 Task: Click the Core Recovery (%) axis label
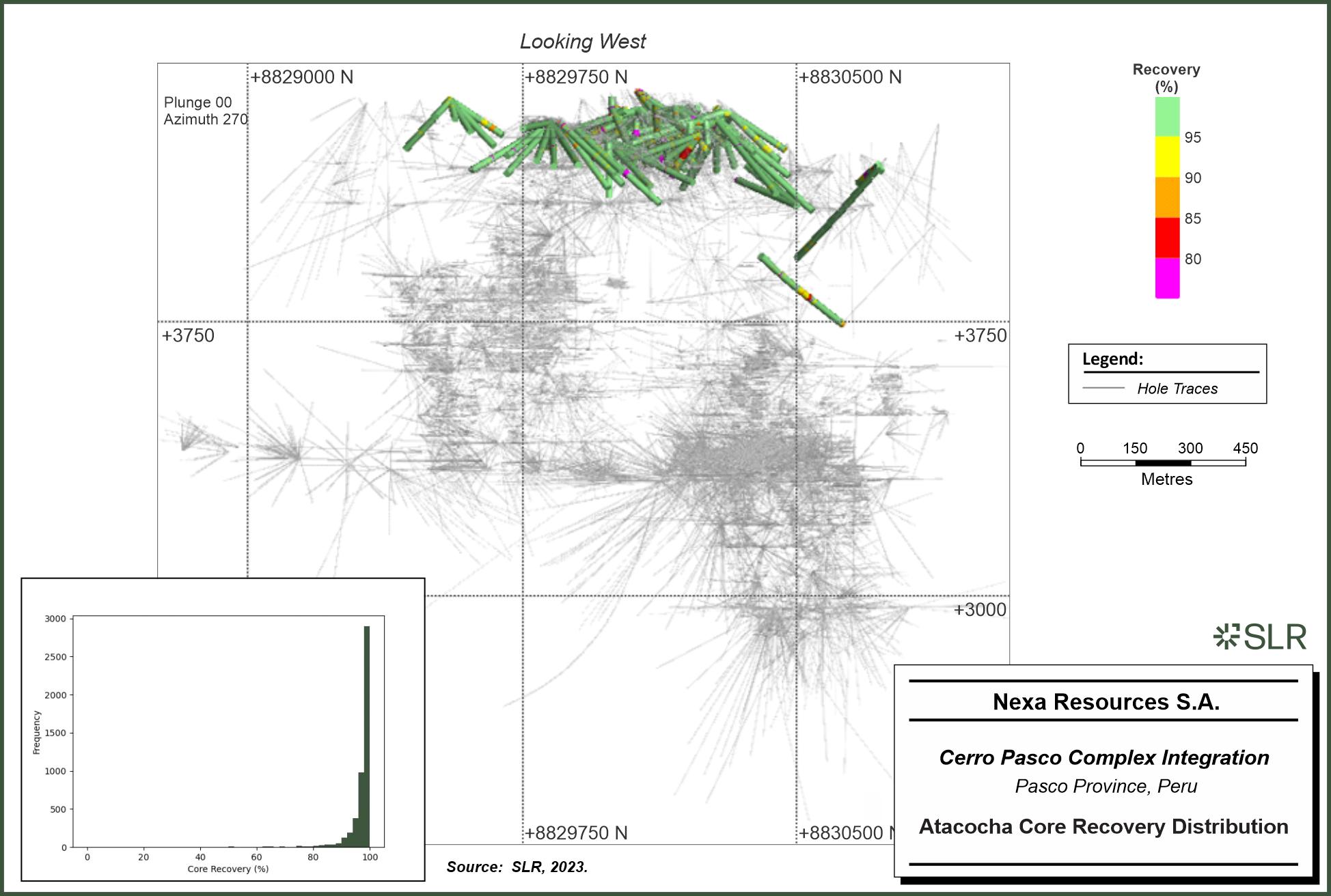pos(228,869)
